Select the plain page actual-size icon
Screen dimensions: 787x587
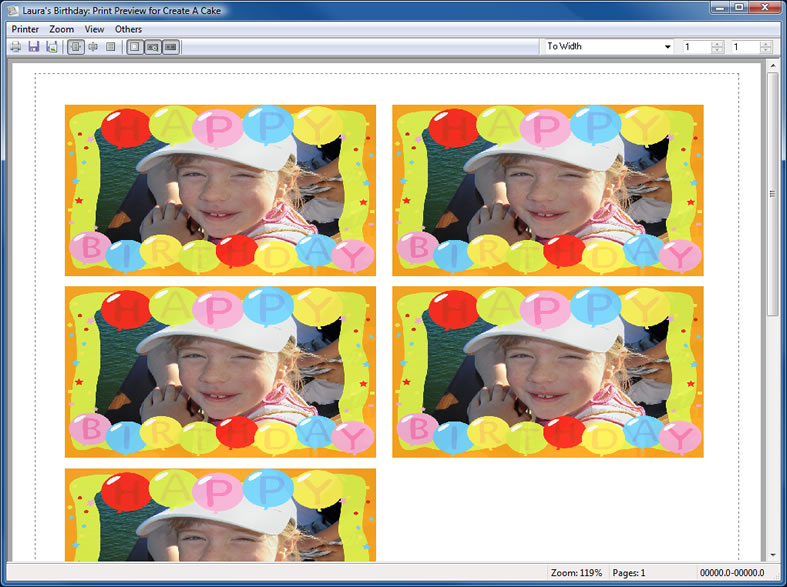click(110, 47)
